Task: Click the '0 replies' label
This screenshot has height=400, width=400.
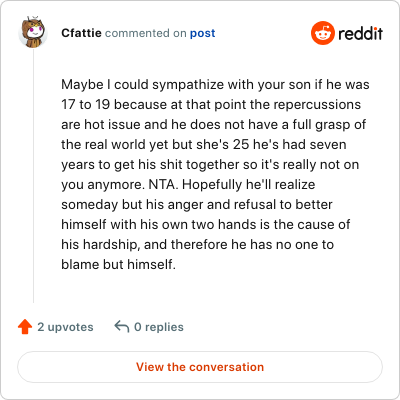Action: [159, 327]
